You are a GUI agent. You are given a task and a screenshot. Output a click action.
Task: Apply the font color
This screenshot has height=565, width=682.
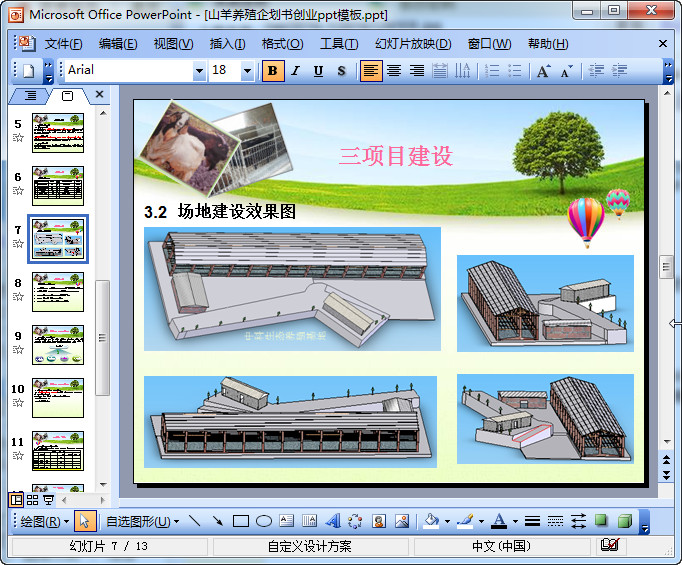(x=499, y=521)
